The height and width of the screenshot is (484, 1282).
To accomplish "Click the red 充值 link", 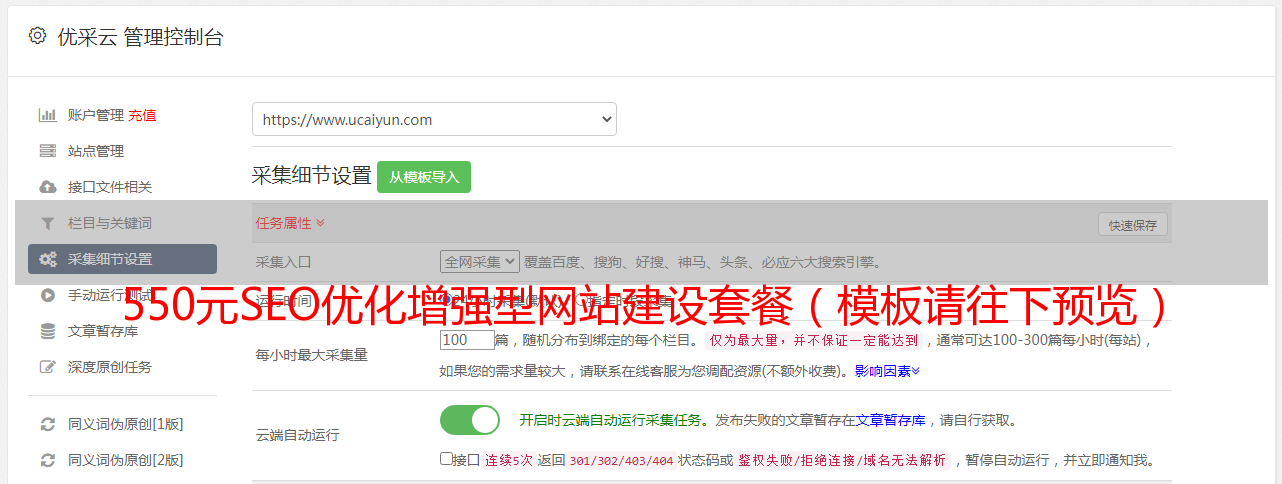I will 142,115.
